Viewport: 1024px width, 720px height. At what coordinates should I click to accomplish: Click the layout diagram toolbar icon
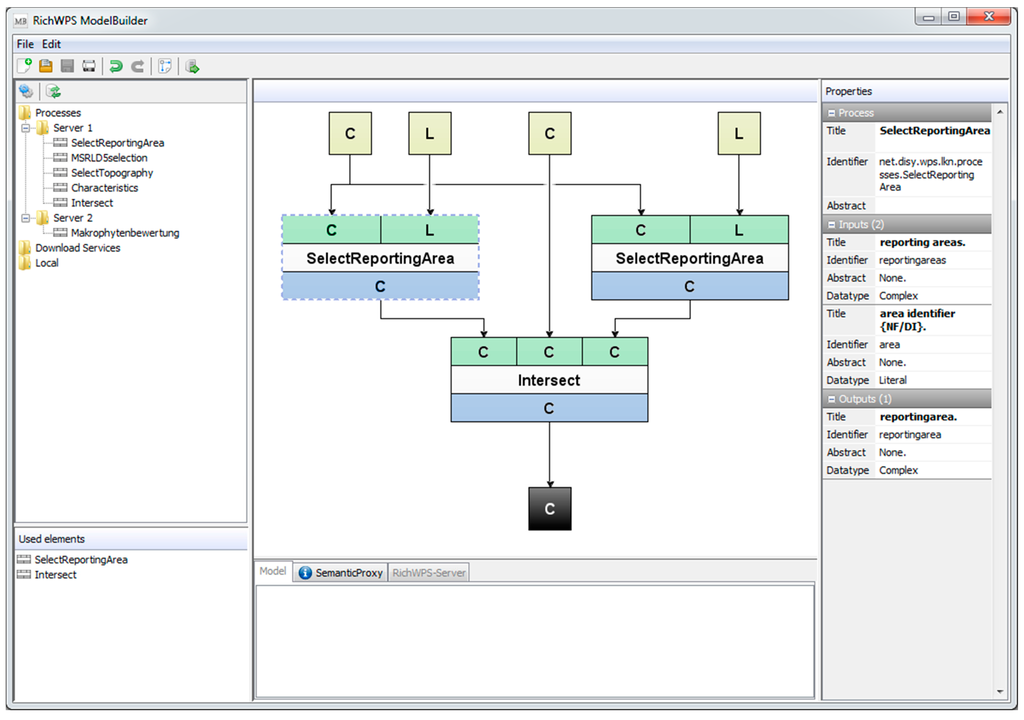[165, 66]
